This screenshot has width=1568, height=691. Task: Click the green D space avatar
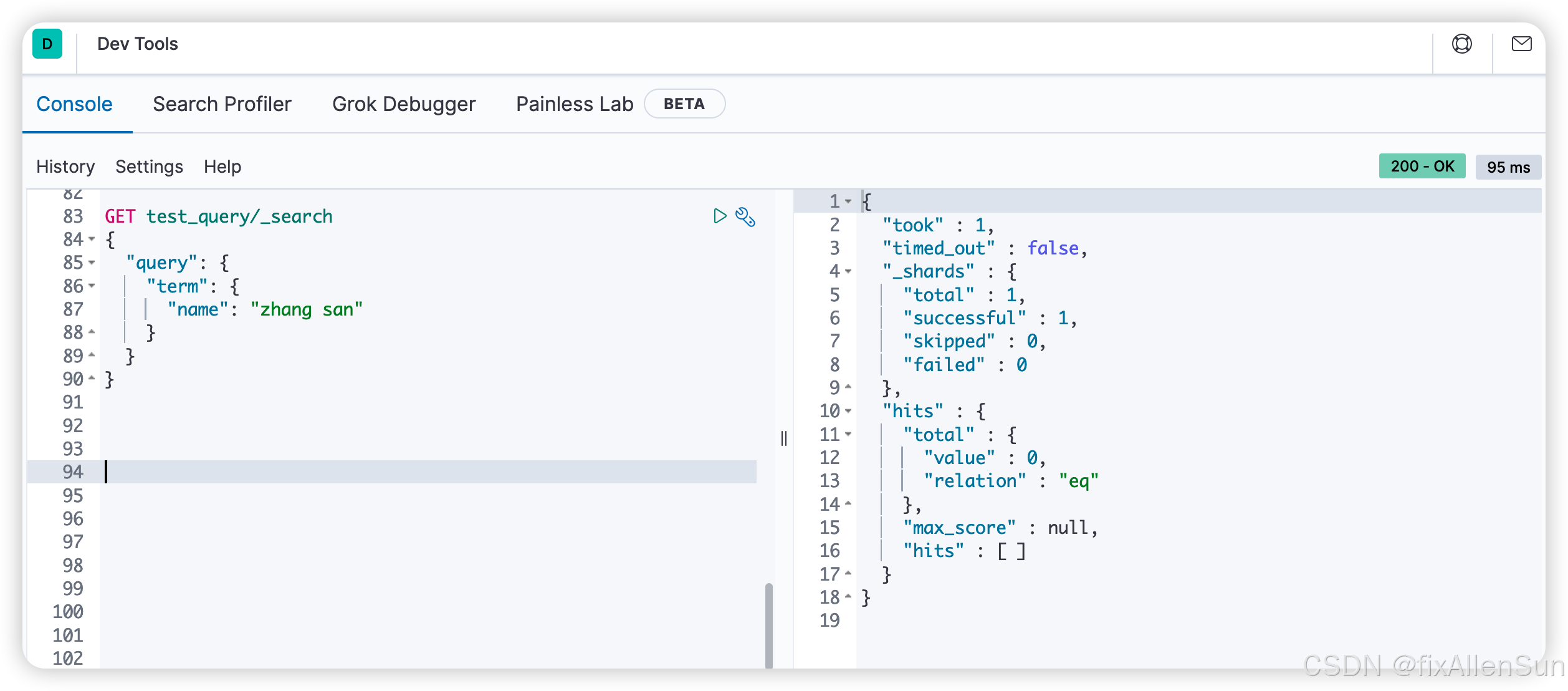47,44
